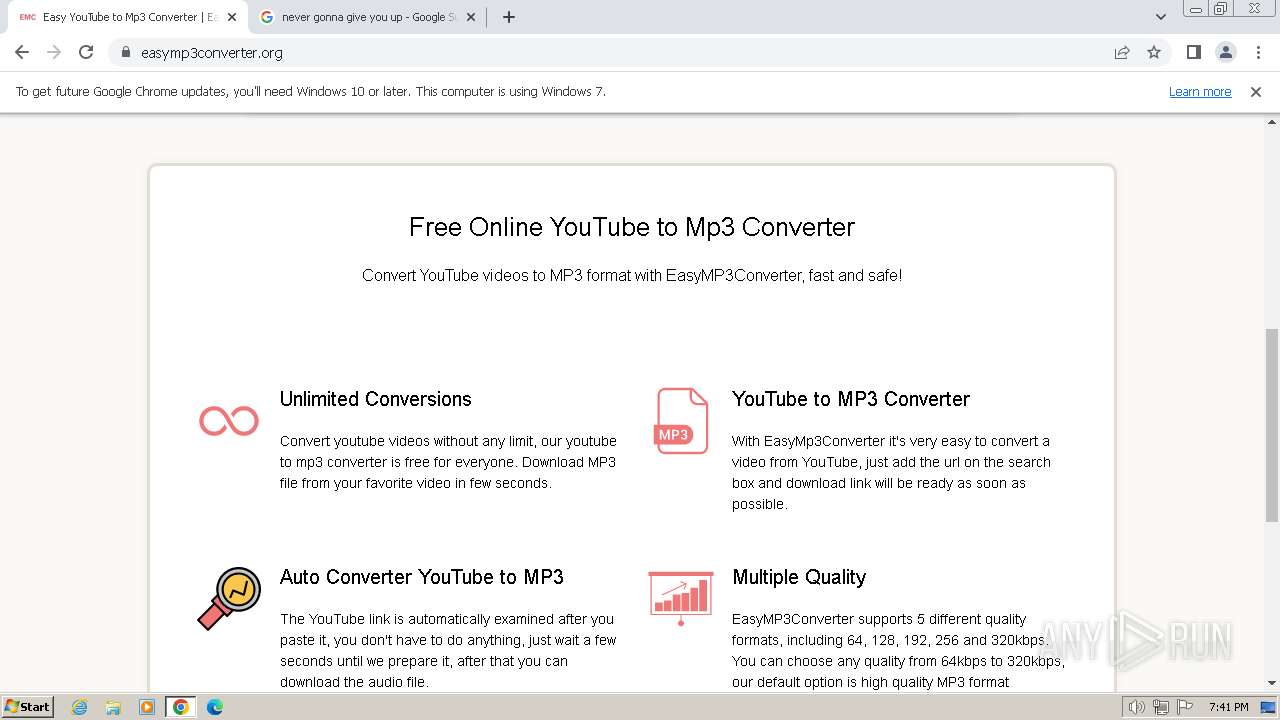Open the network tray icon
The width and height of the screenshot is (1280, 720).
pyautogui.click(x=1161, y=707)
